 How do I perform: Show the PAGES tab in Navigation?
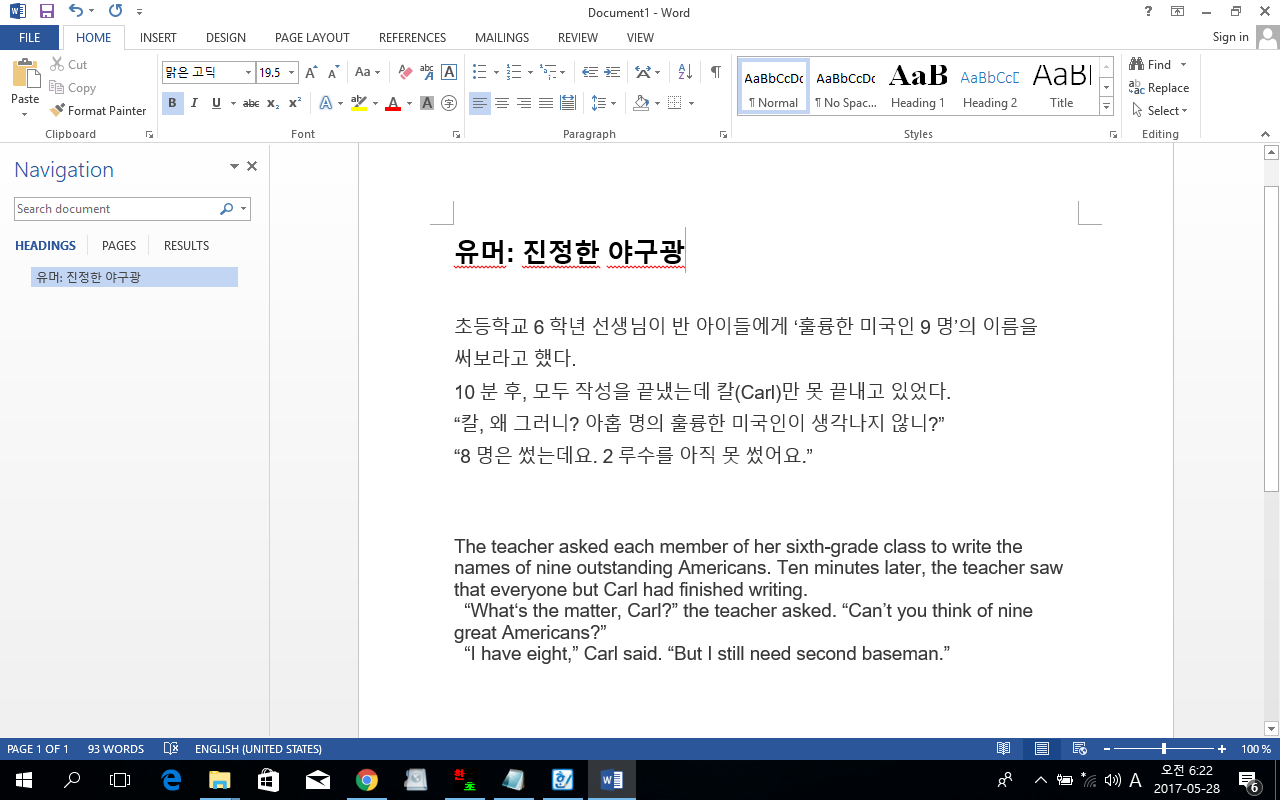pyautogui.click(x=119, y=246)
